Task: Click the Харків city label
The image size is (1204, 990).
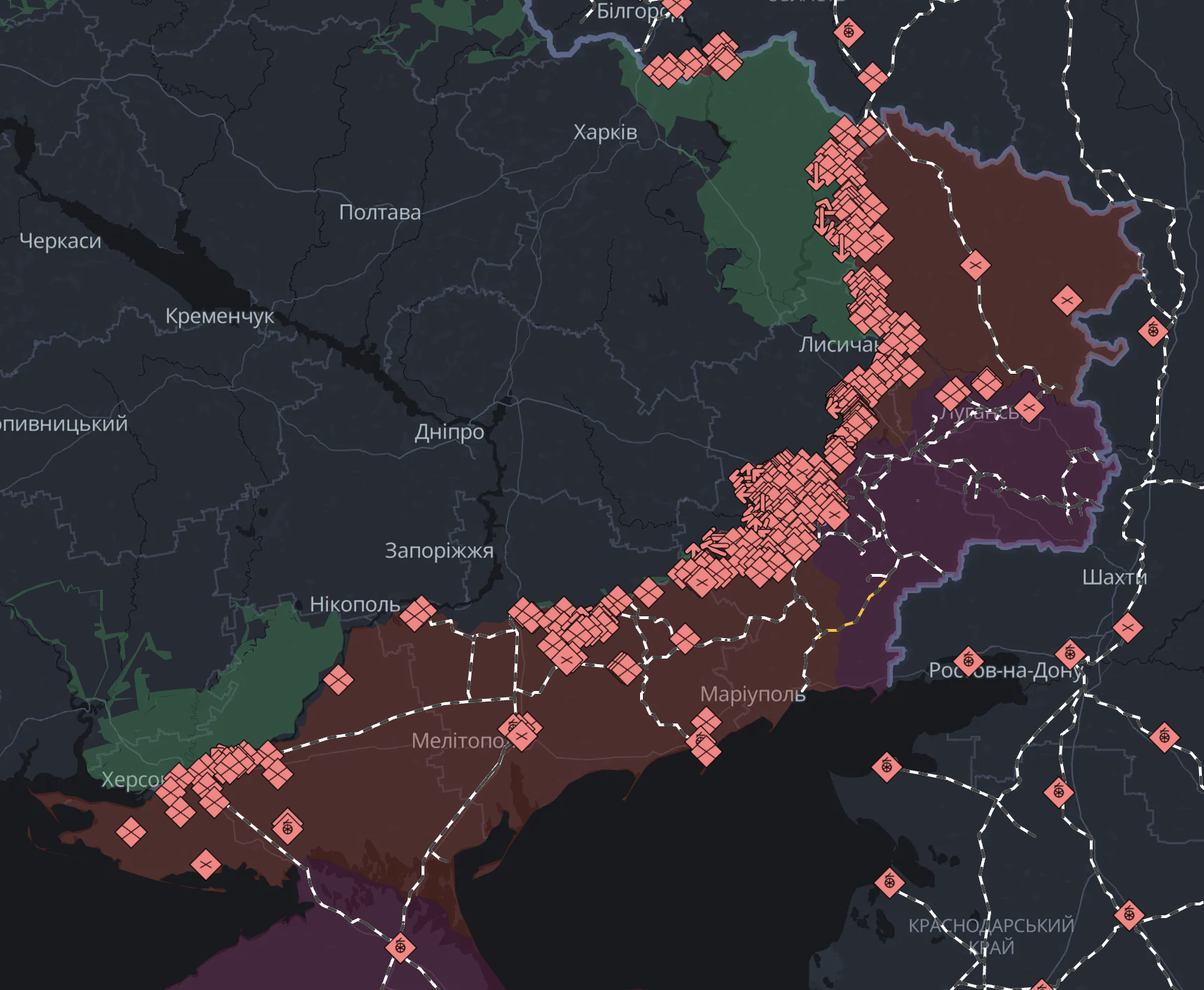Action: click(605, 133)
